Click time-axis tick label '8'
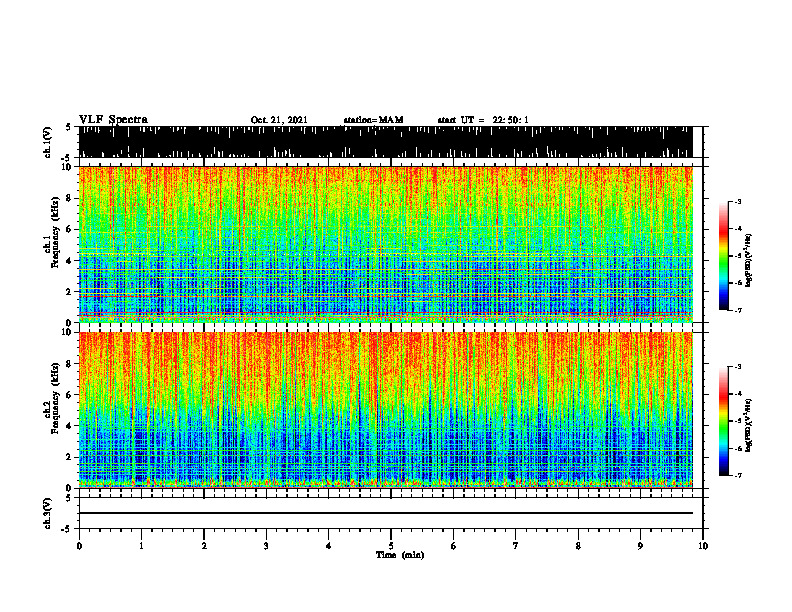This screenshot has width=792, height=612. click(x=578, y=546)
